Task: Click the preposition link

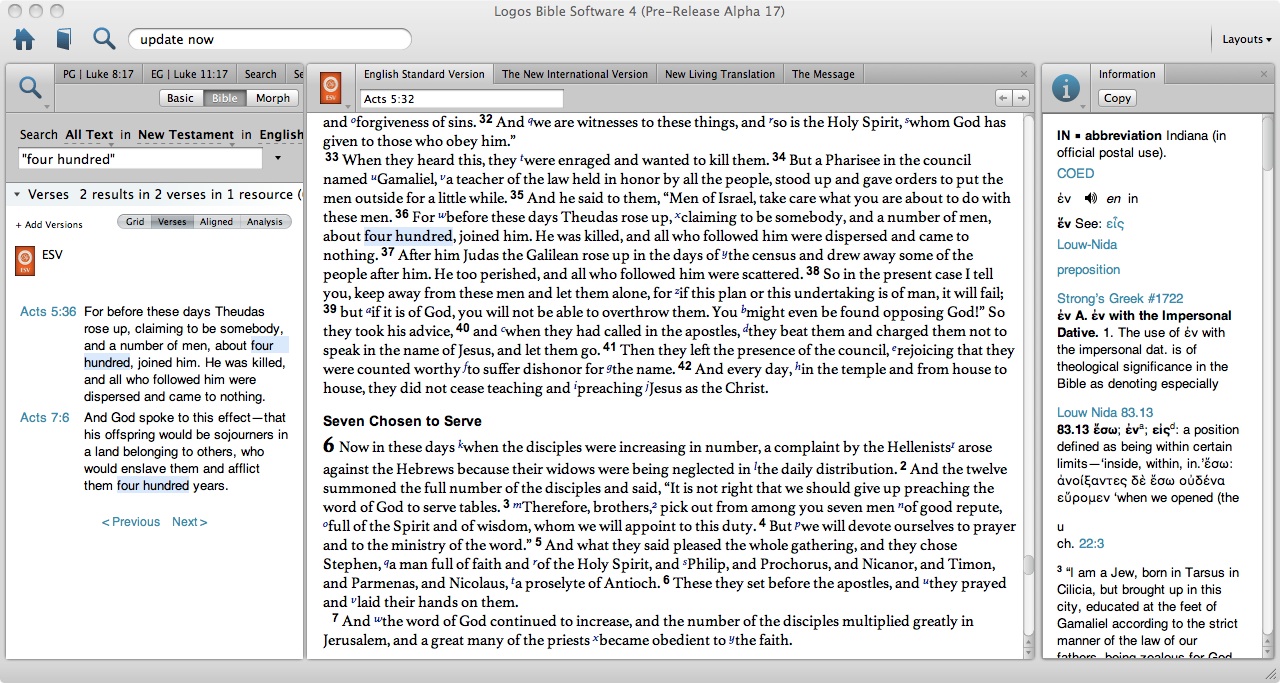Action: (1089, 269)
